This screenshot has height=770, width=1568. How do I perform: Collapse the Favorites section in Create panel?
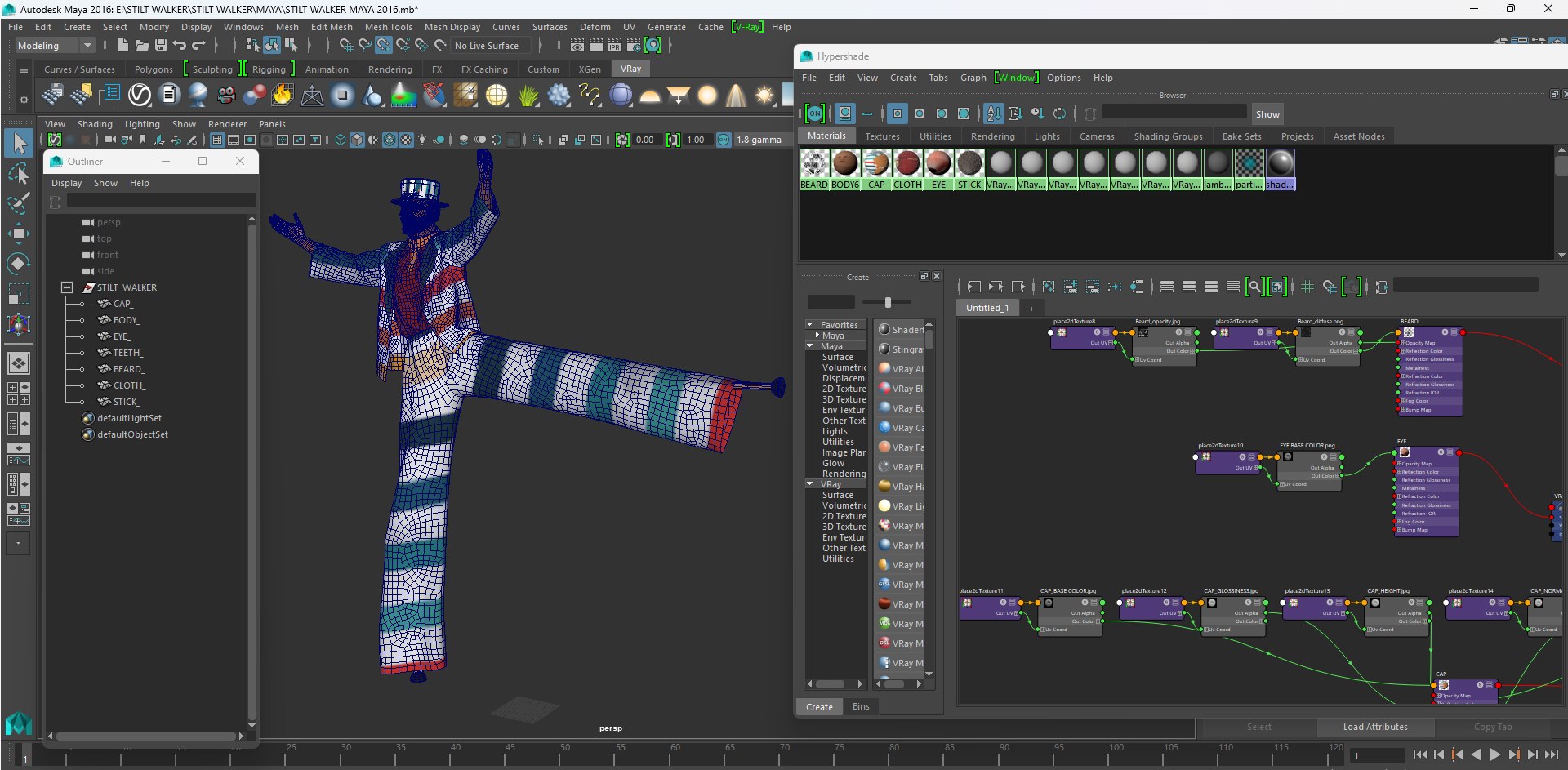[x=810, y=325]
